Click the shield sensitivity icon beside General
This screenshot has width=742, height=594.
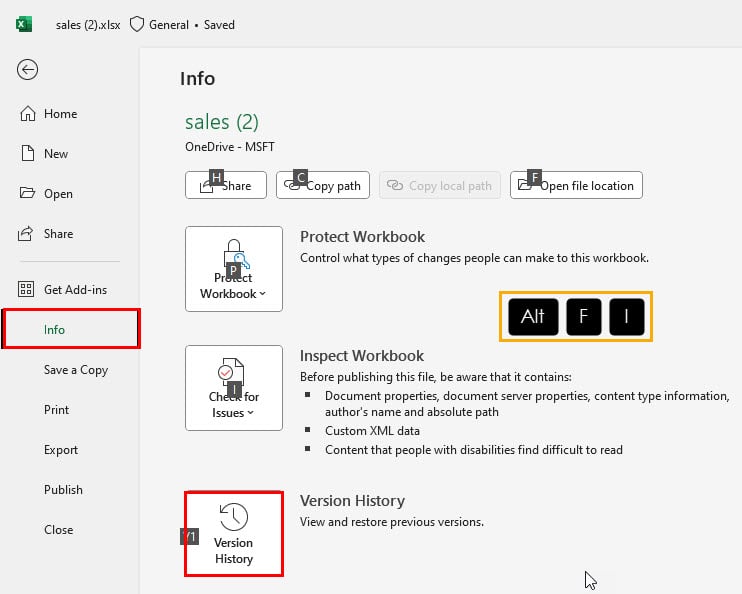[137, 25]
